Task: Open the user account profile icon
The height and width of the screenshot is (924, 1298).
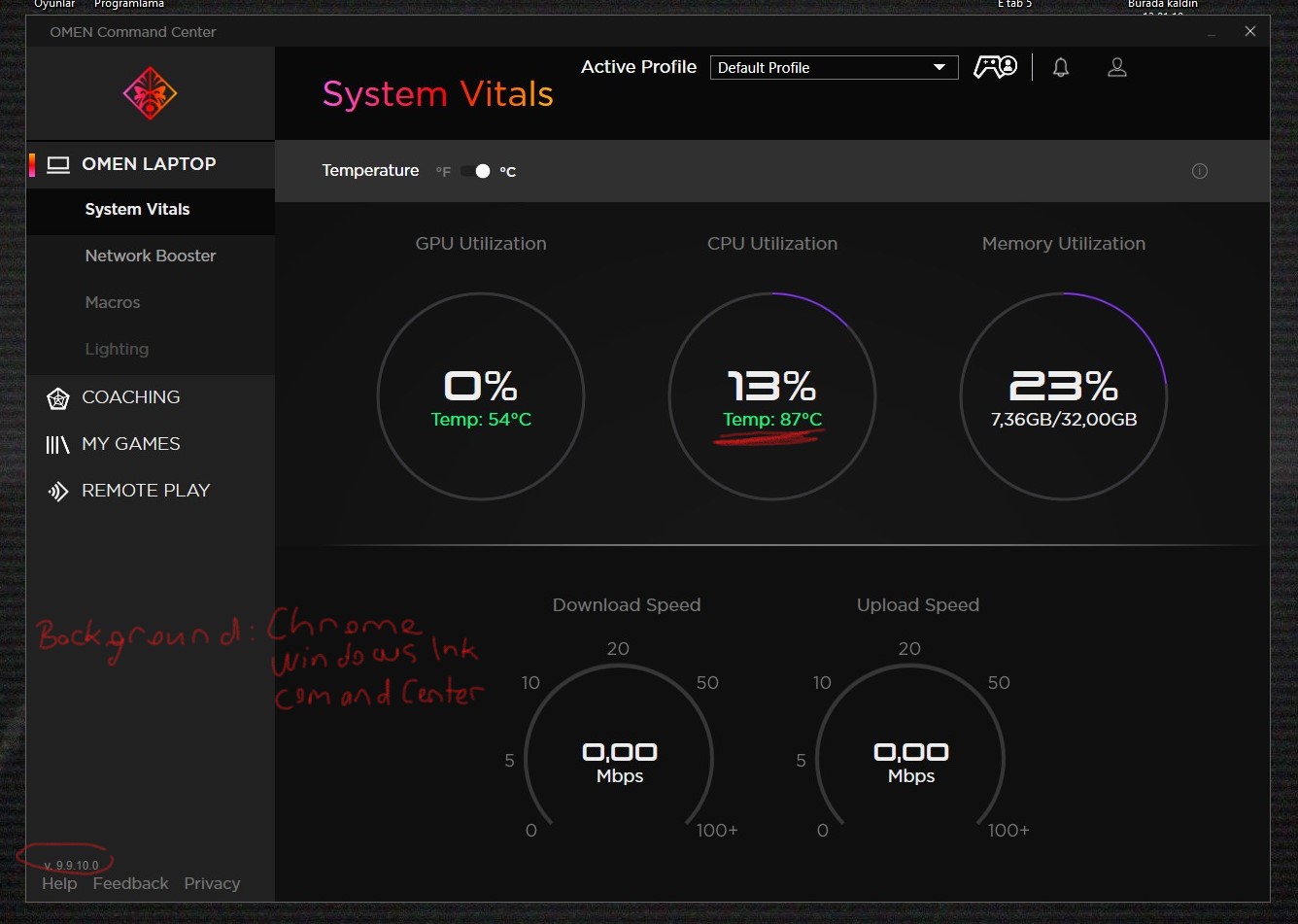Action: click(1116, 67)
